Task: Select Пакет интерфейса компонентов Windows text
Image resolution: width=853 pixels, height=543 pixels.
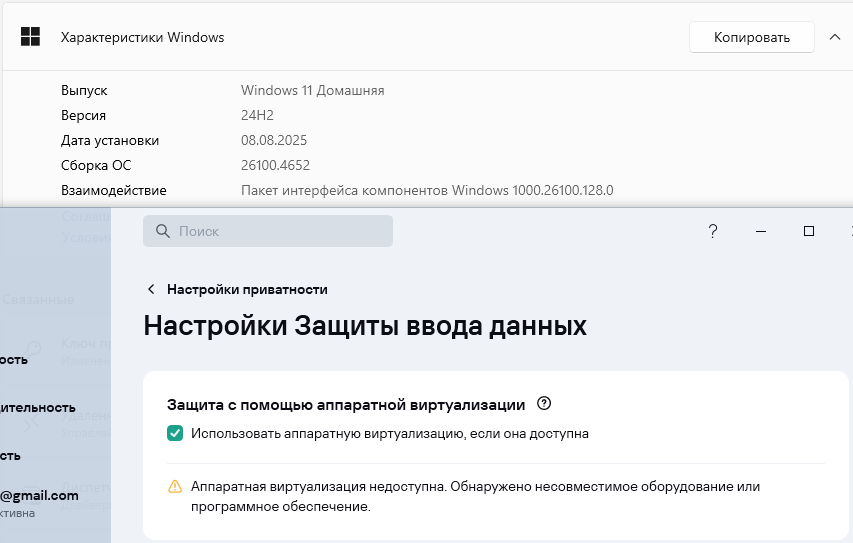Action: [427, 190]
